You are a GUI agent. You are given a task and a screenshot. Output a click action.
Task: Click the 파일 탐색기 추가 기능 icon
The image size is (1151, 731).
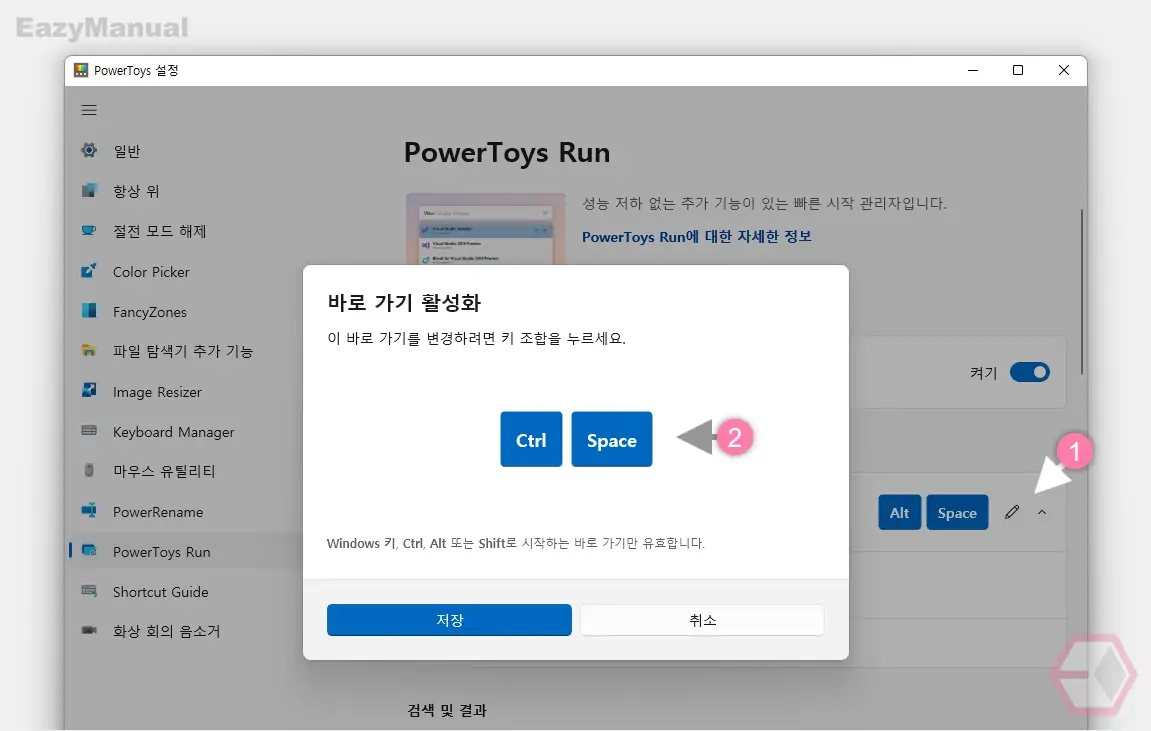pos(89,351)
